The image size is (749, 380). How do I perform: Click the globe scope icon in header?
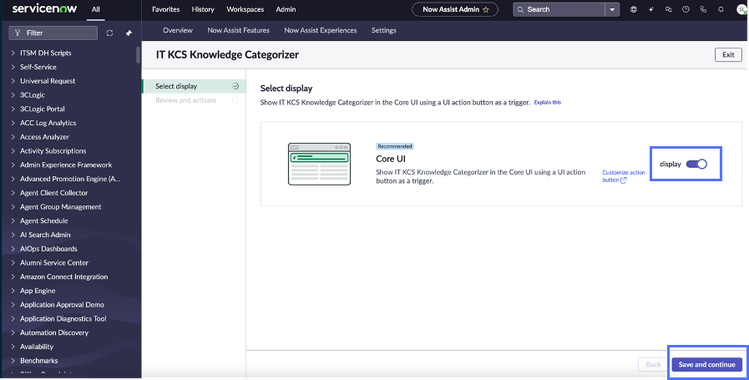click(x=633, y=10)
